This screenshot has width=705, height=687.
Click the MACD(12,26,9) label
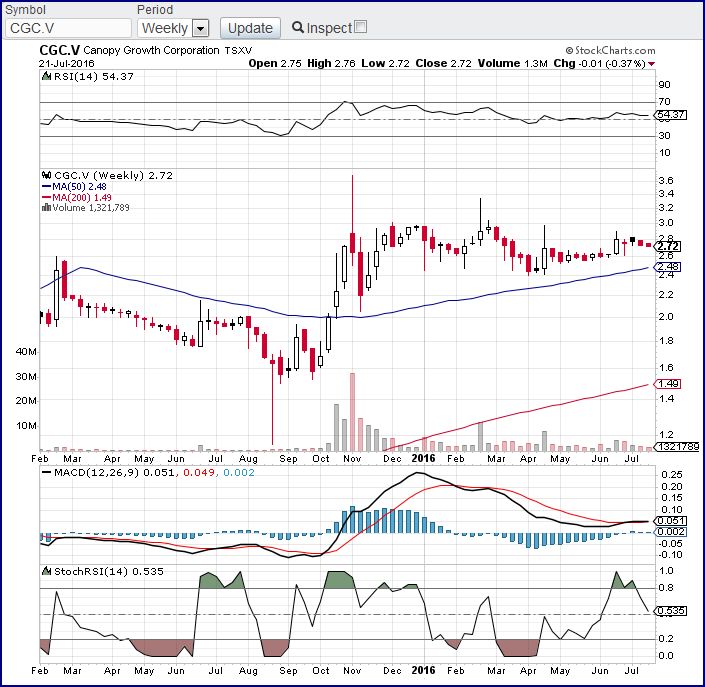tap(96, 473)
